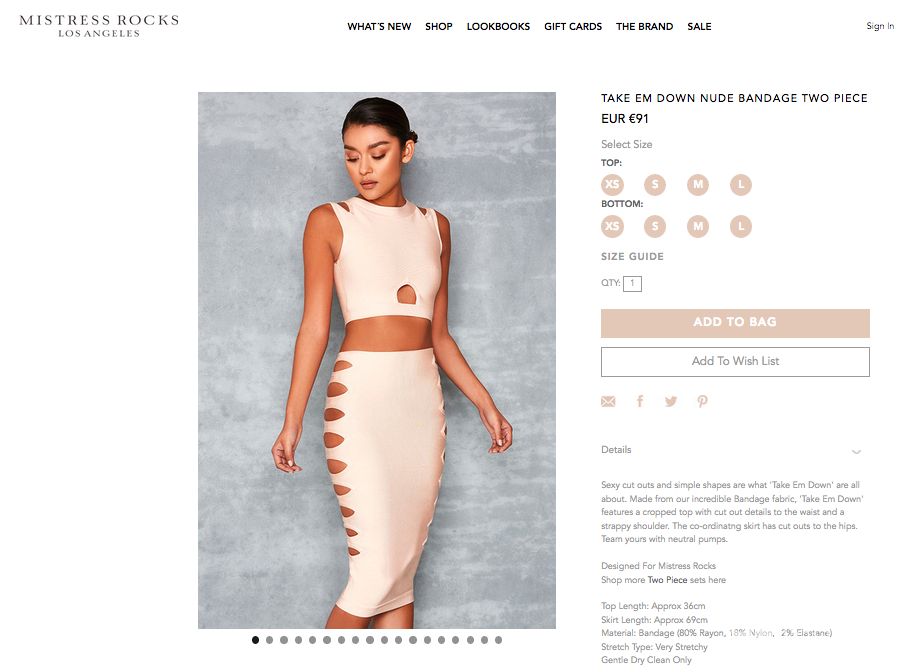Select top size M
The width and height of the screenshot is (898, 672).
tap(698, 184)
